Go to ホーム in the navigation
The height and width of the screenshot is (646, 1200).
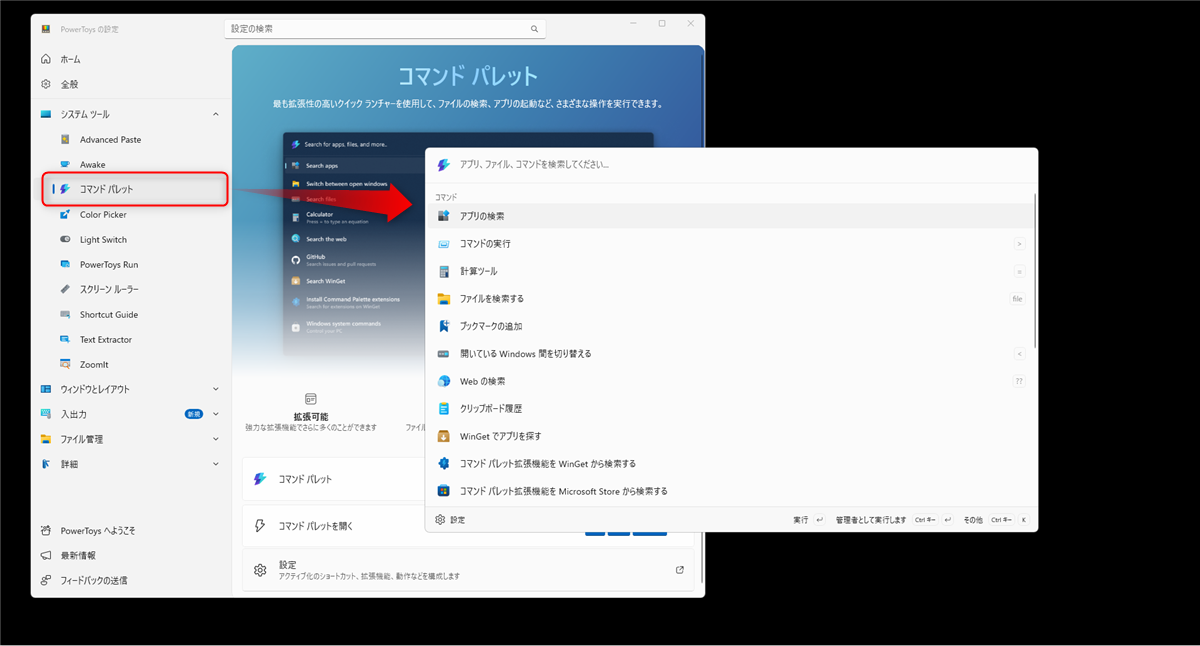point(70,60)
